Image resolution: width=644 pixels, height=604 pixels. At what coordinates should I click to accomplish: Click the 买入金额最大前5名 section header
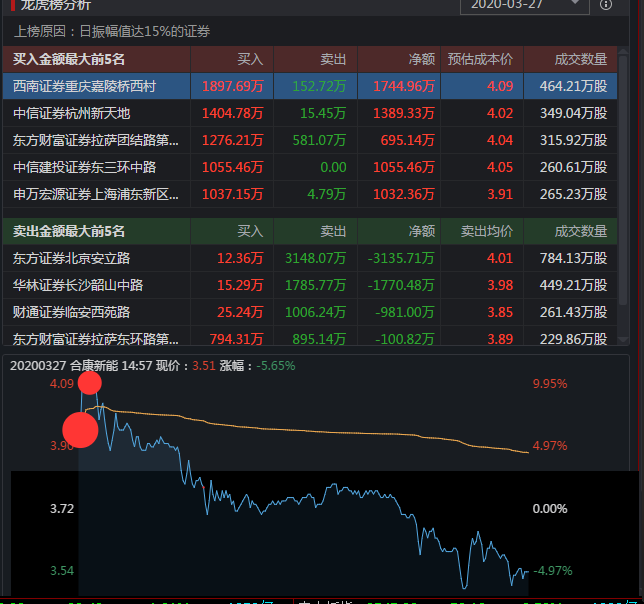point(69,60)
